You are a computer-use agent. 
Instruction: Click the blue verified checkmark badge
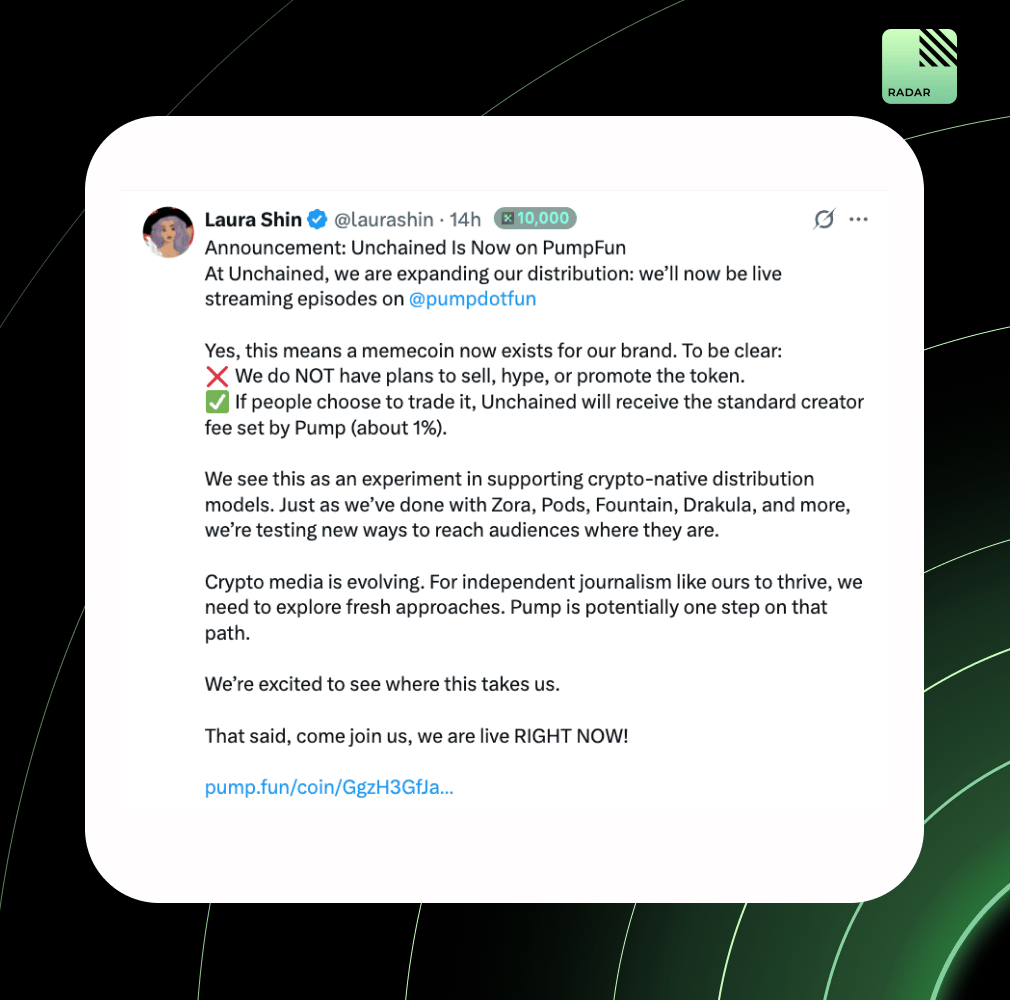317,220
